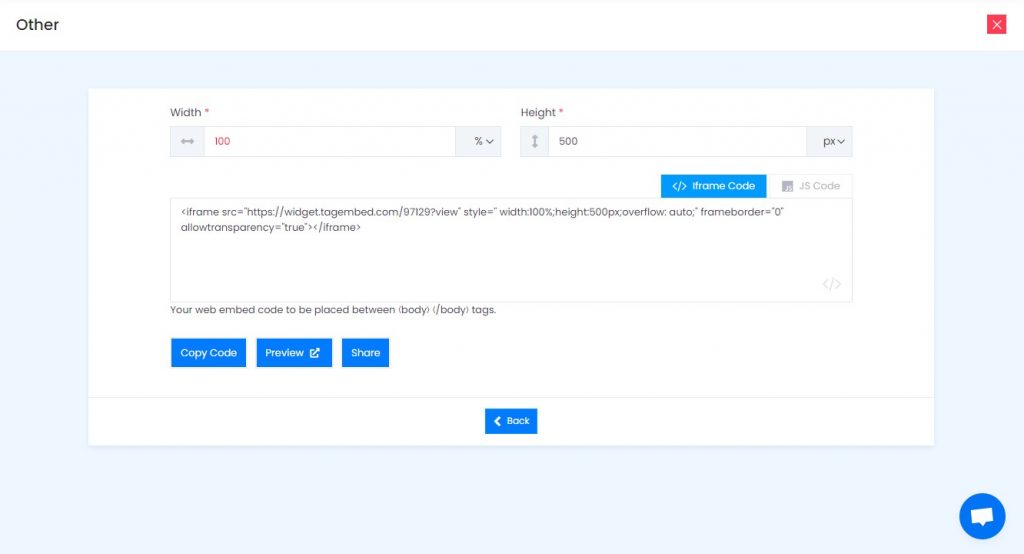
Task: Click the height vertical arrows icon
Action: (x=534, y=141)
